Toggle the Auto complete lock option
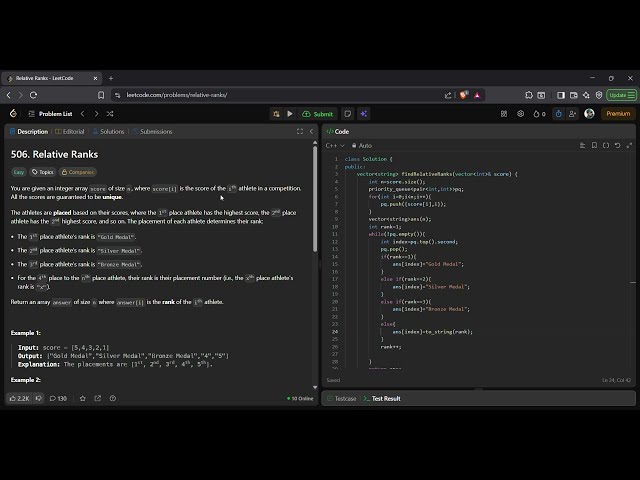 362,146
